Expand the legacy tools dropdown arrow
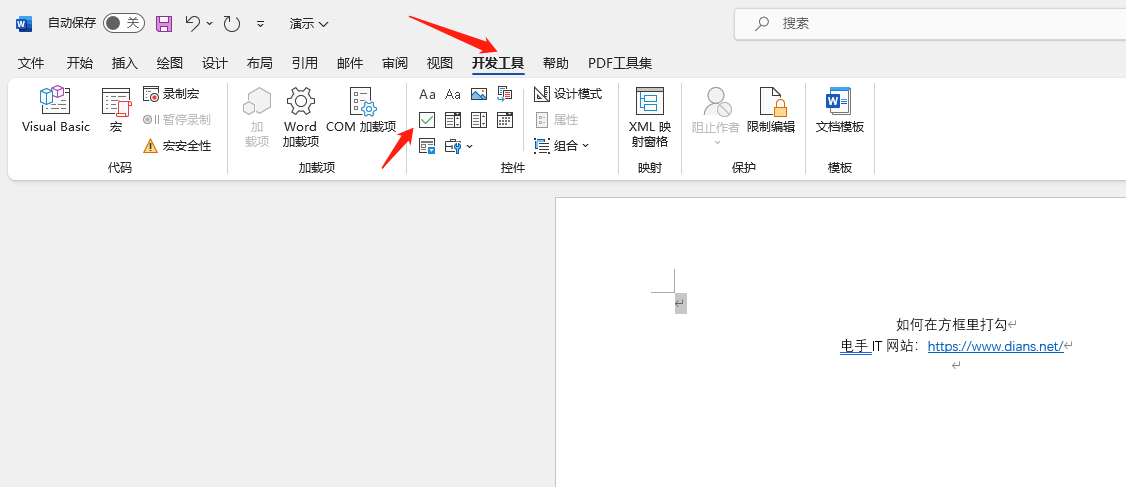This screenshot has height=487, width=1126. coord(469,147)
